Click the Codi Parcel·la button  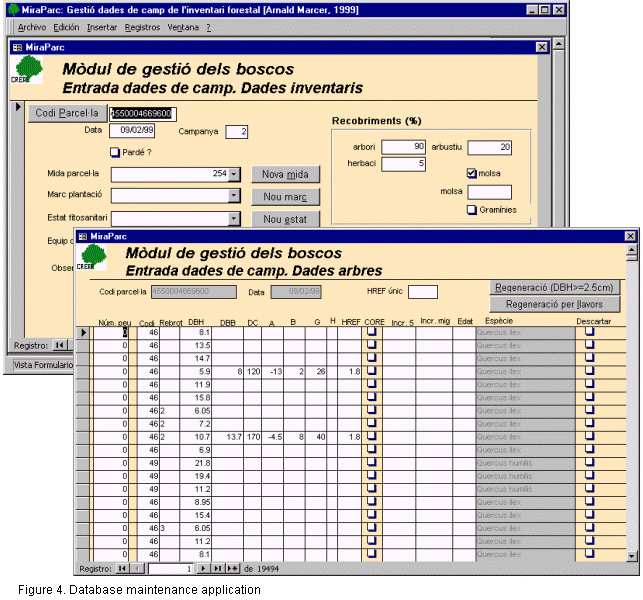[x=67, y=113]
